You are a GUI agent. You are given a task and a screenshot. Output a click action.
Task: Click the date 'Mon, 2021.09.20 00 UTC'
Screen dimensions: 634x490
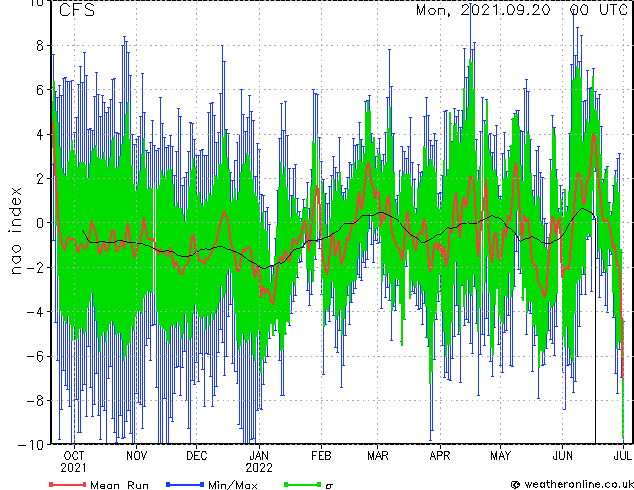point(522,10)
